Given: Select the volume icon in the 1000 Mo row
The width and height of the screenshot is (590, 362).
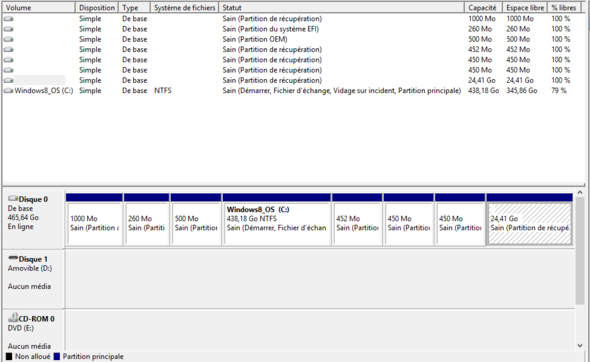Looking at the screenshot, I should coord(8,19).
